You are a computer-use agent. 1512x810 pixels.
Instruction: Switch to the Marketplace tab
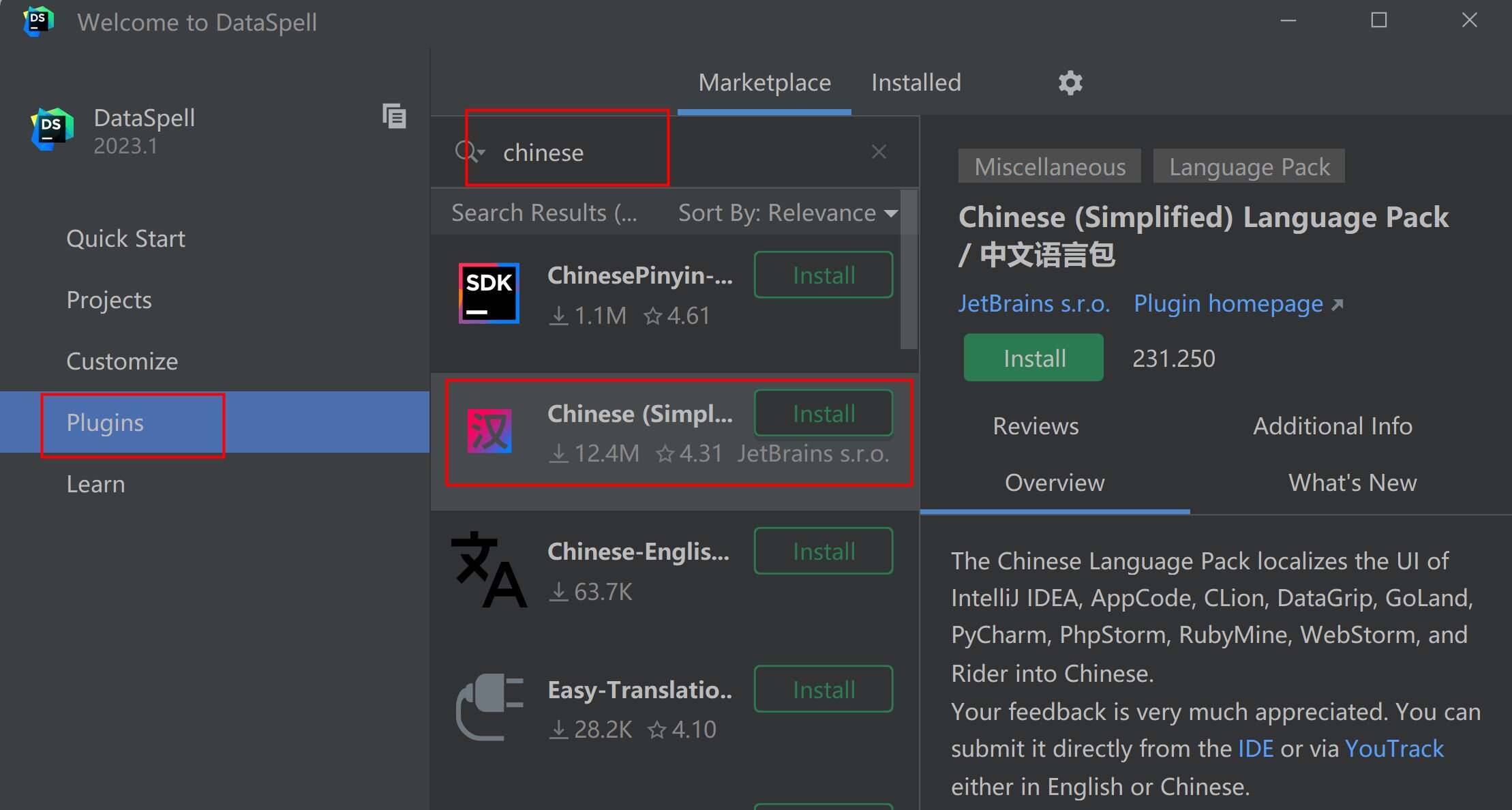[x=764, y=82]
